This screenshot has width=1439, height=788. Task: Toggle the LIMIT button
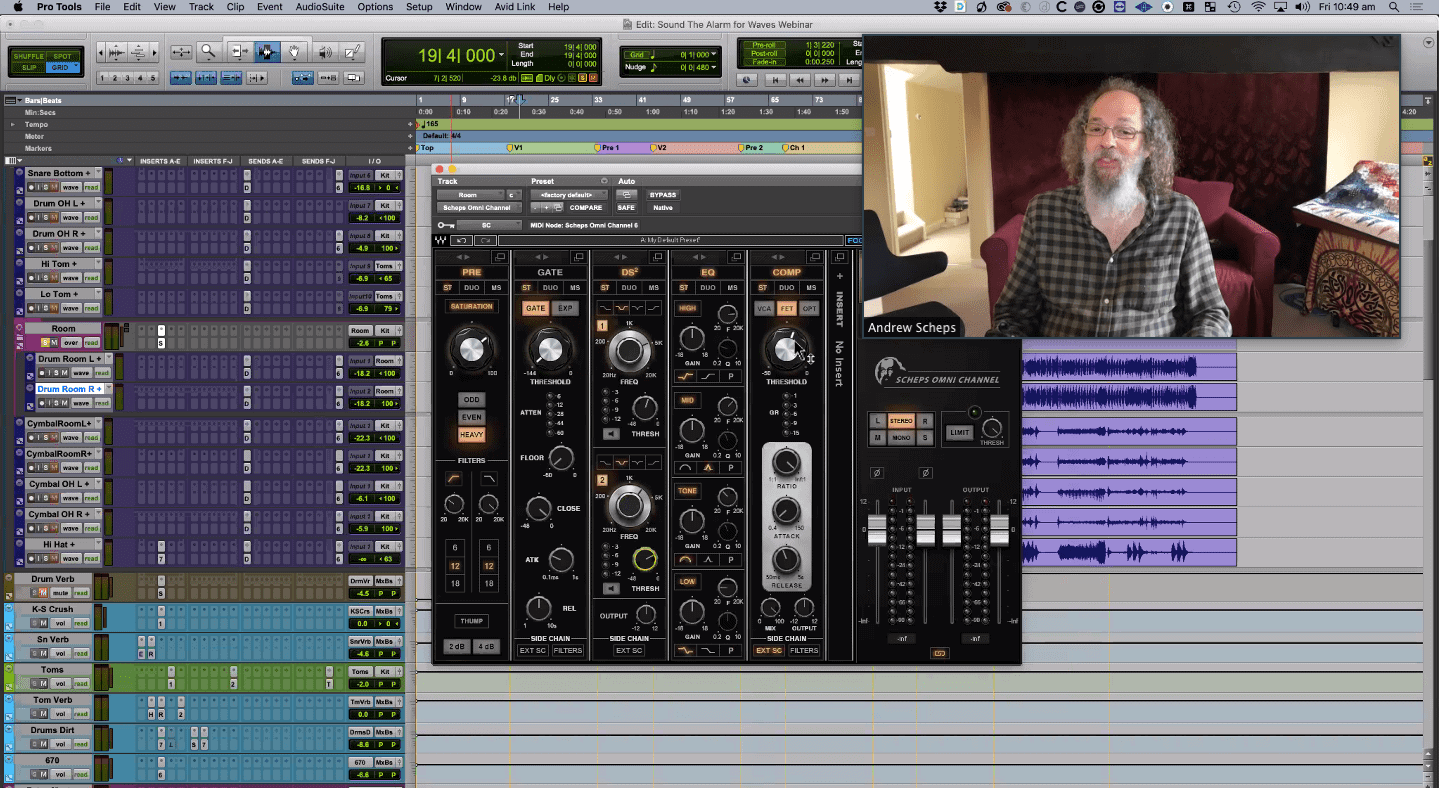tap(959, 432)
